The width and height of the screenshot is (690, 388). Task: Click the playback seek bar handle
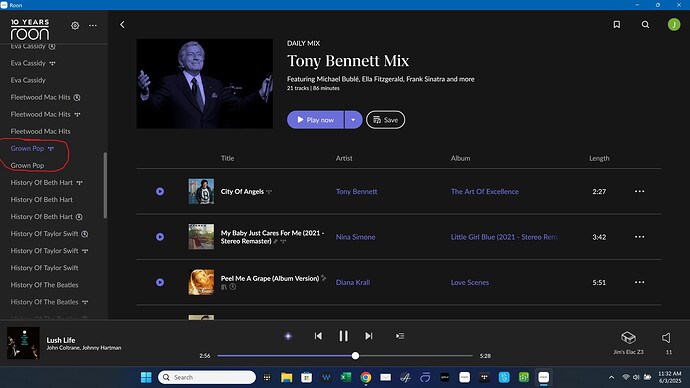point(355,355)
